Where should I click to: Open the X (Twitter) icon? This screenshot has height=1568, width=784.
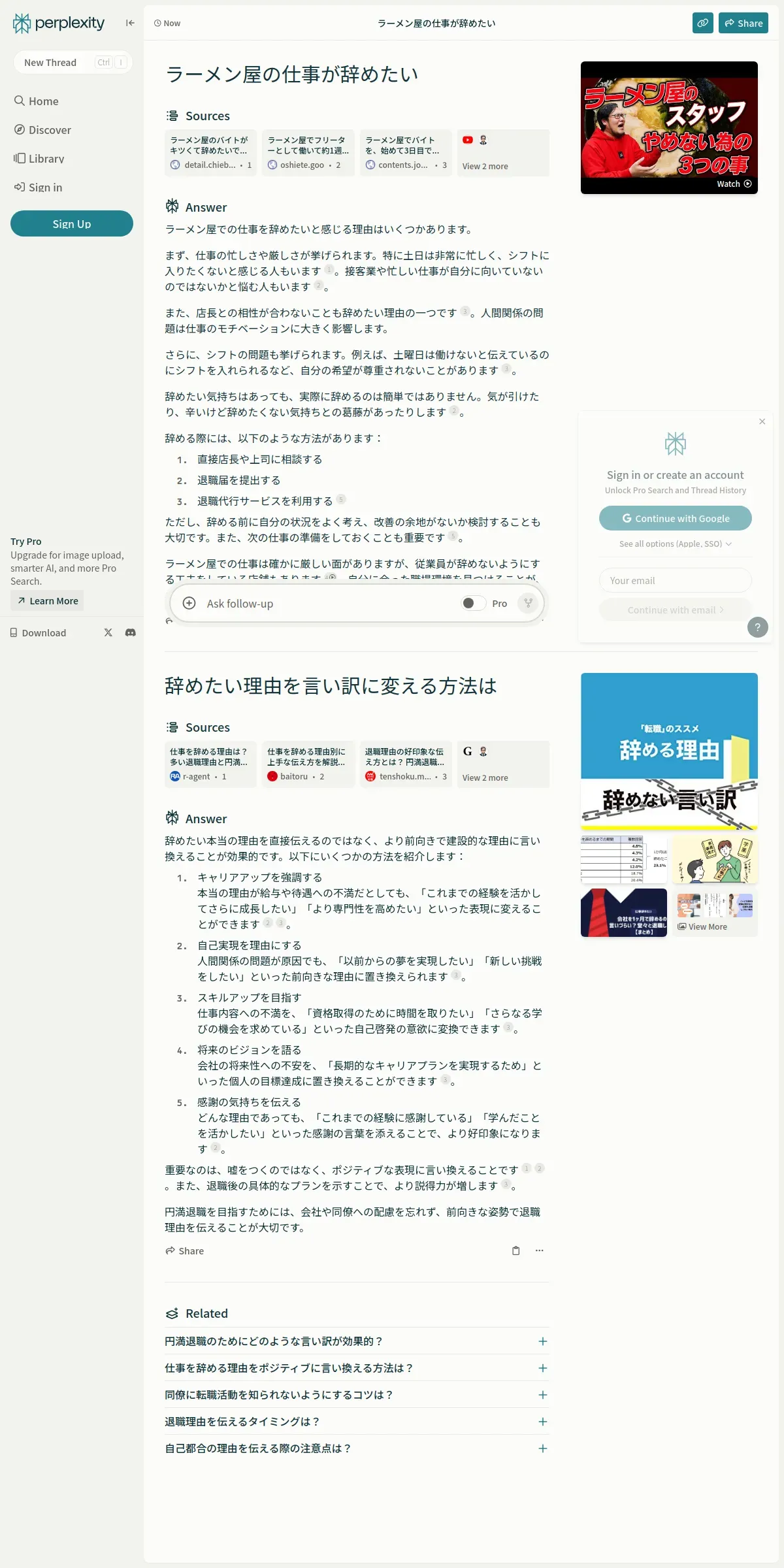tap(108, 632)
